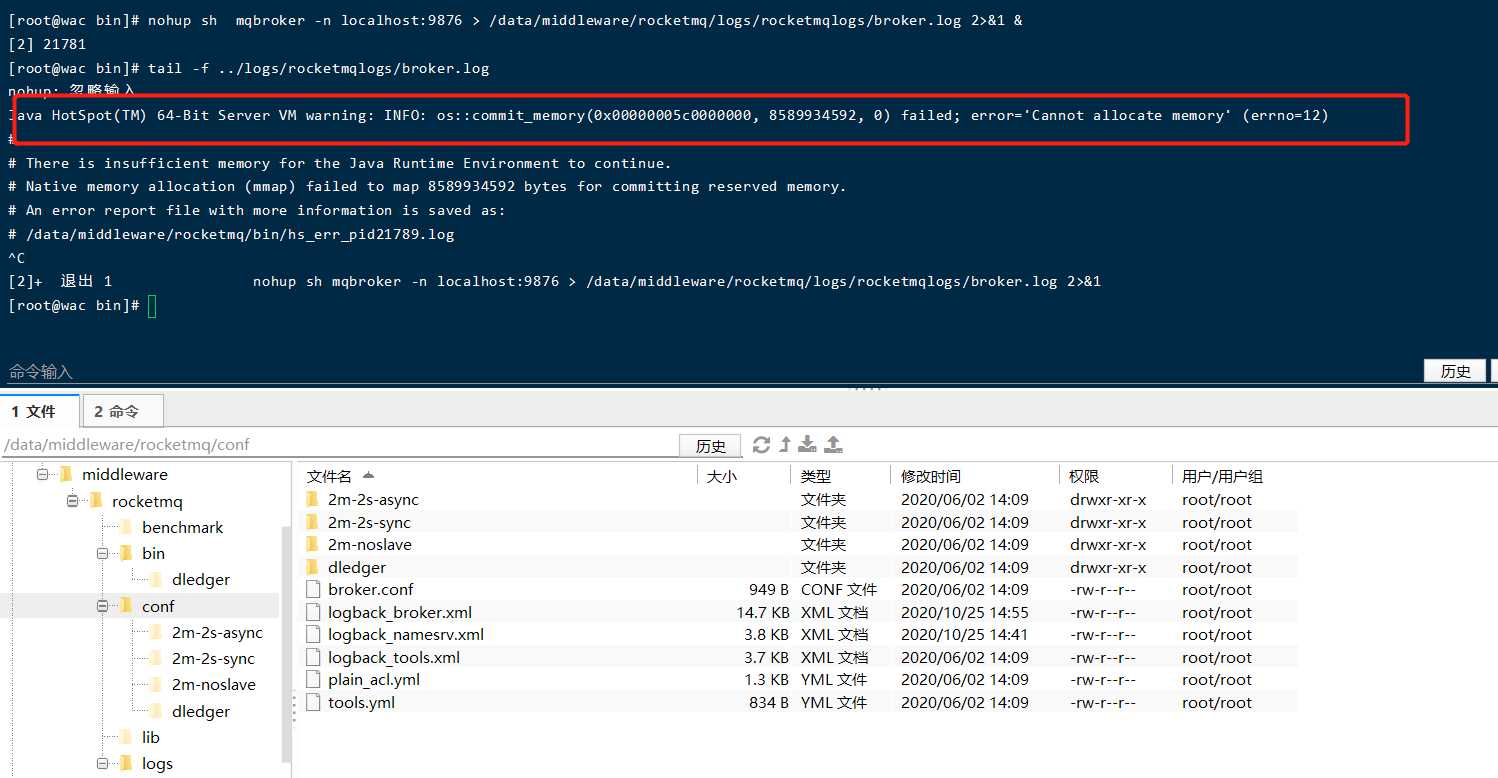Click the file icon next to logback_tools.xml
The height and width of the screenshot is (778, 1498).
pyautogui.click(x=312, y=657)
